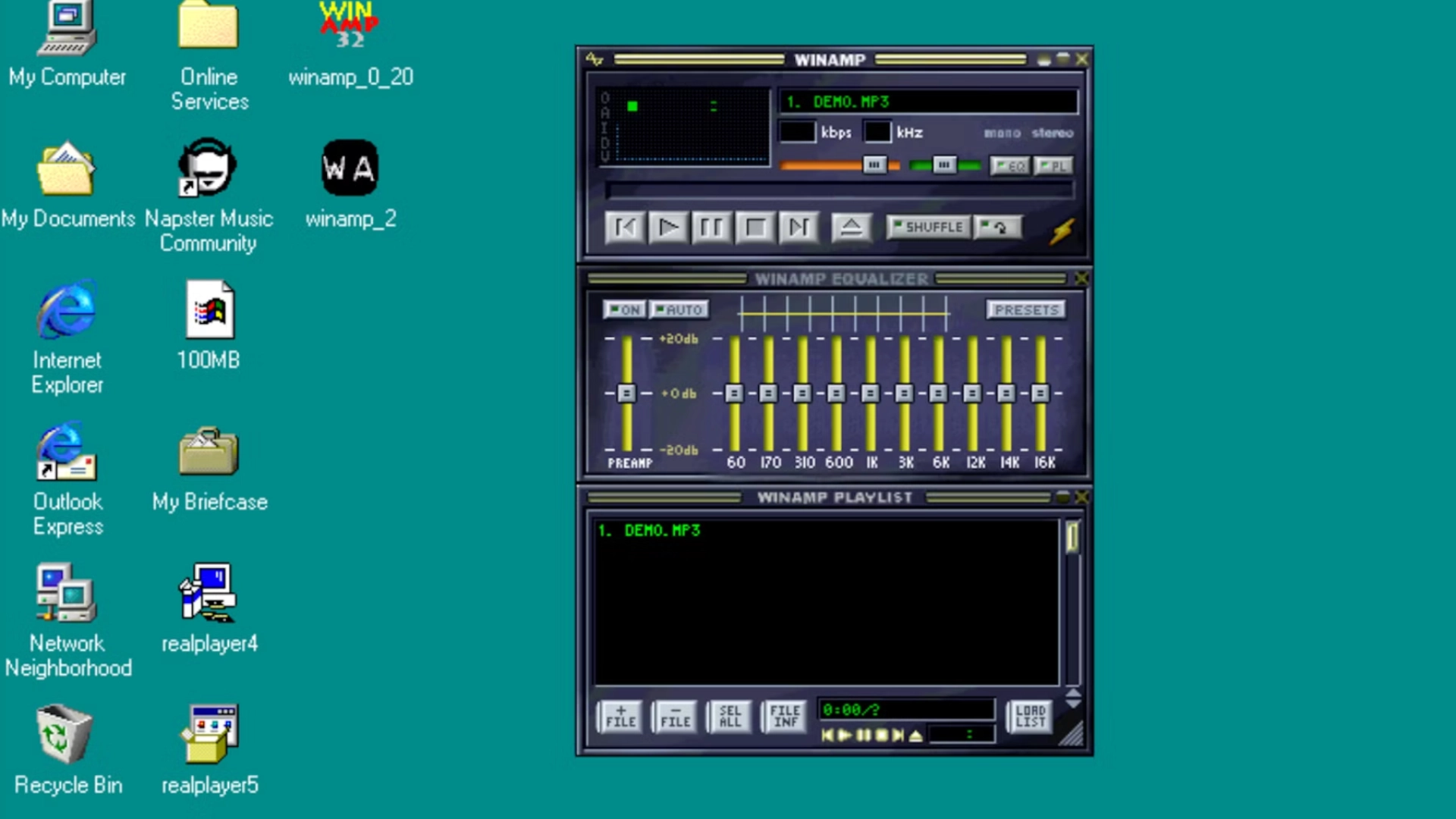Screen dimensions: 1456x819
Task: Select the 100MB file icon
Action: 209,325
